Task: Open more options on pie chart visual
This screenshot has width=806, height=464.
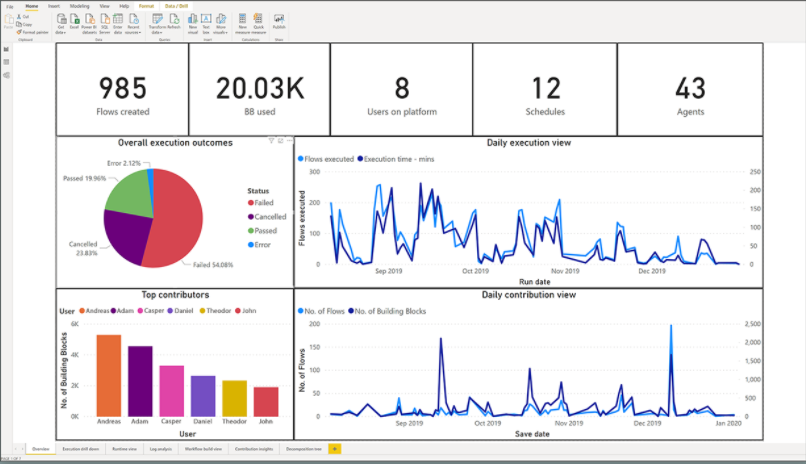Action: pos(289,141)
